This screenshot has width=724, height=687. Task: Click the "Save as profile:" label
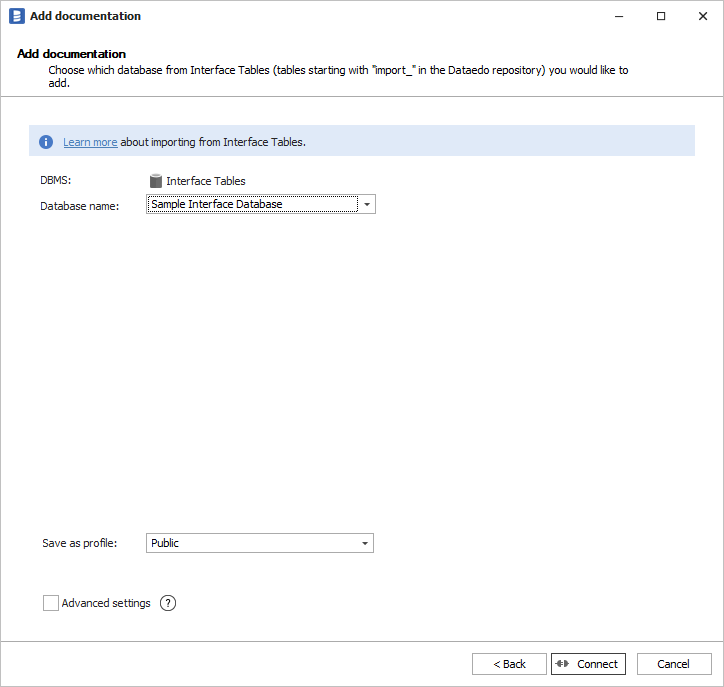point(79,543)
